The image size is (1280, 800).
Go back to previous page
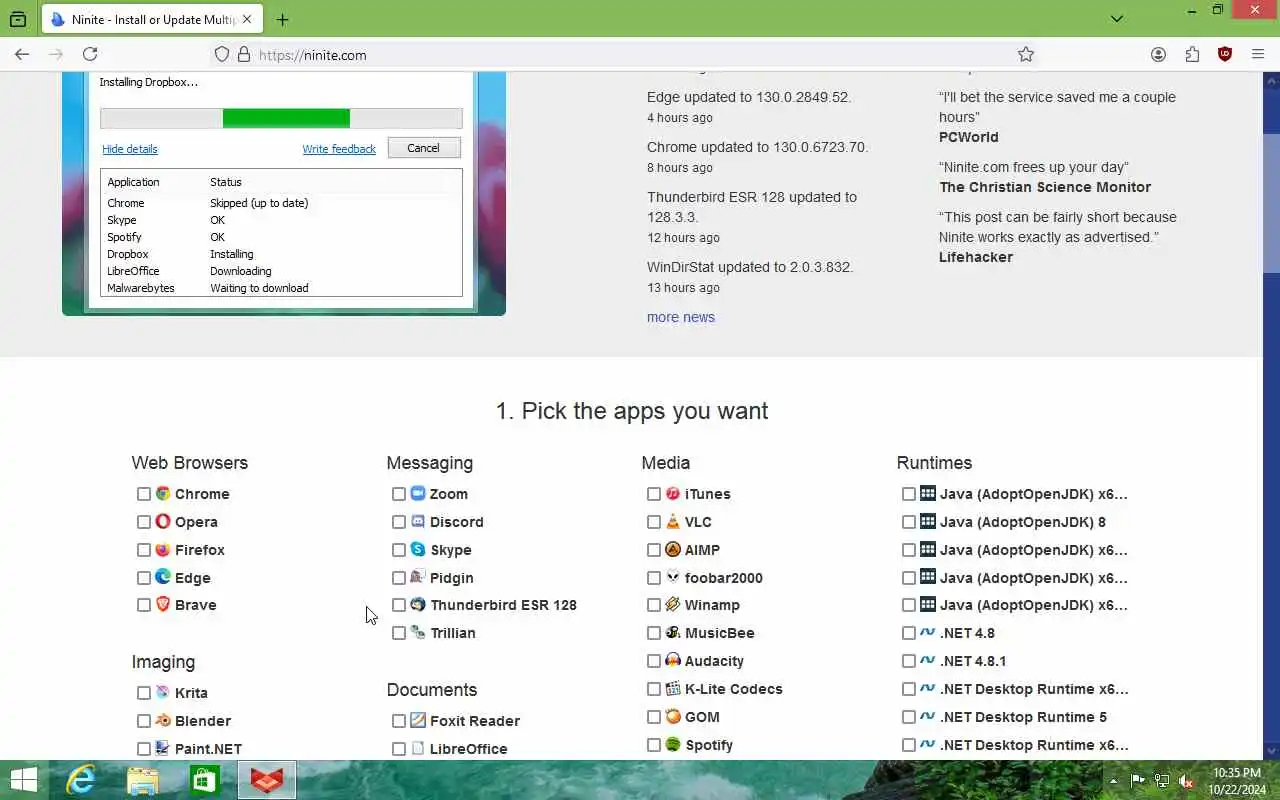click(22, 55)
